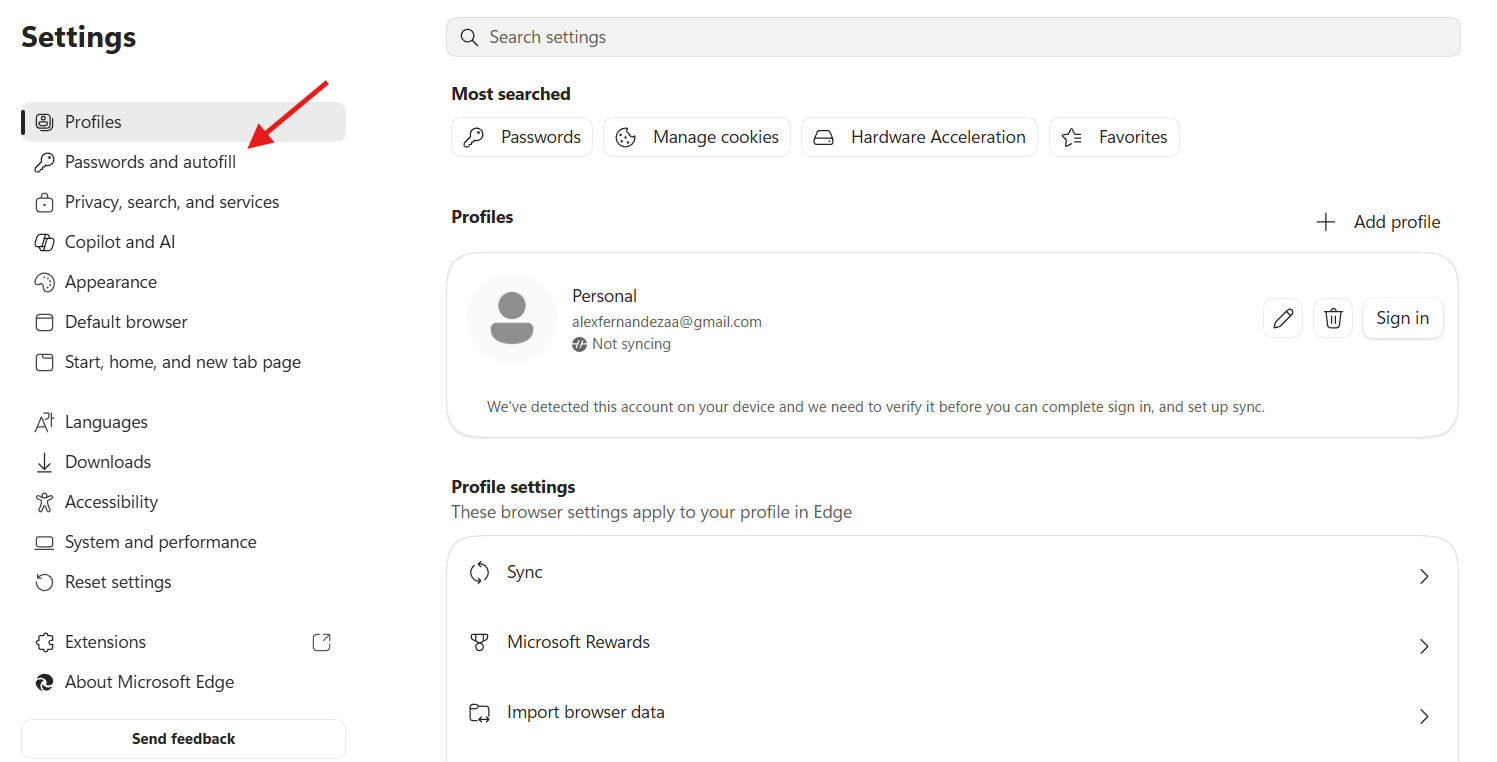The width and height of the screenshot is (1497, 762).
Task: Select Appearance in the sidebar
Action: click(x=184, y=282)
